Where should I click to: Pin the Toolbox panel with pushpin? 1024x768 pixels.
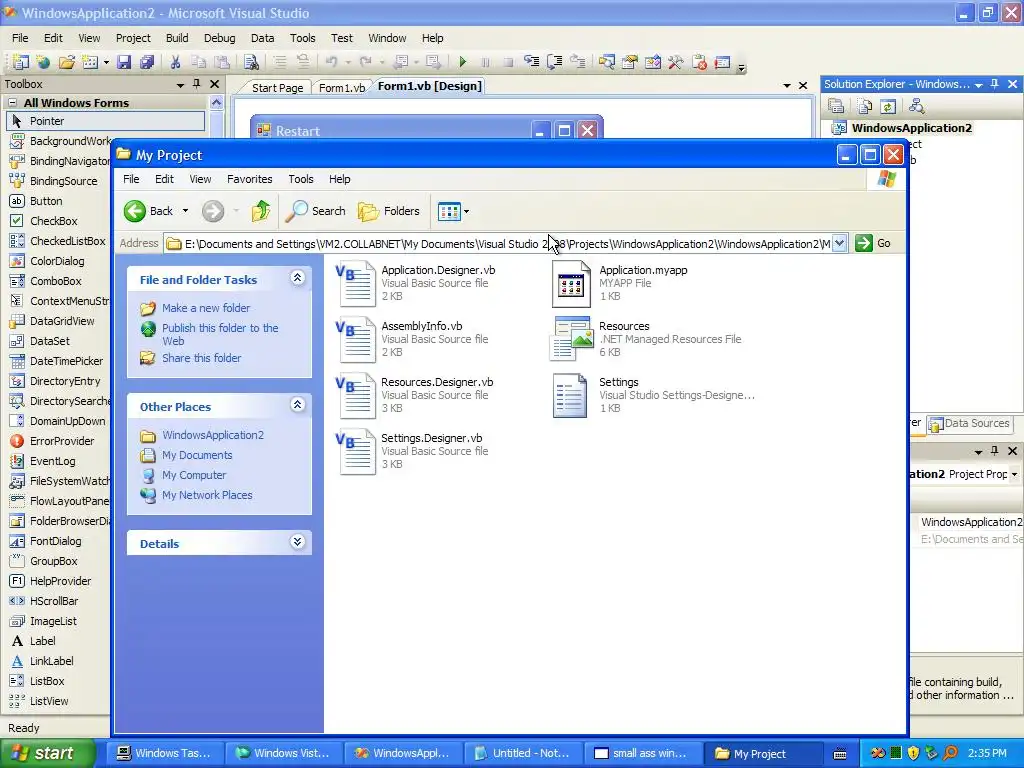197,84
